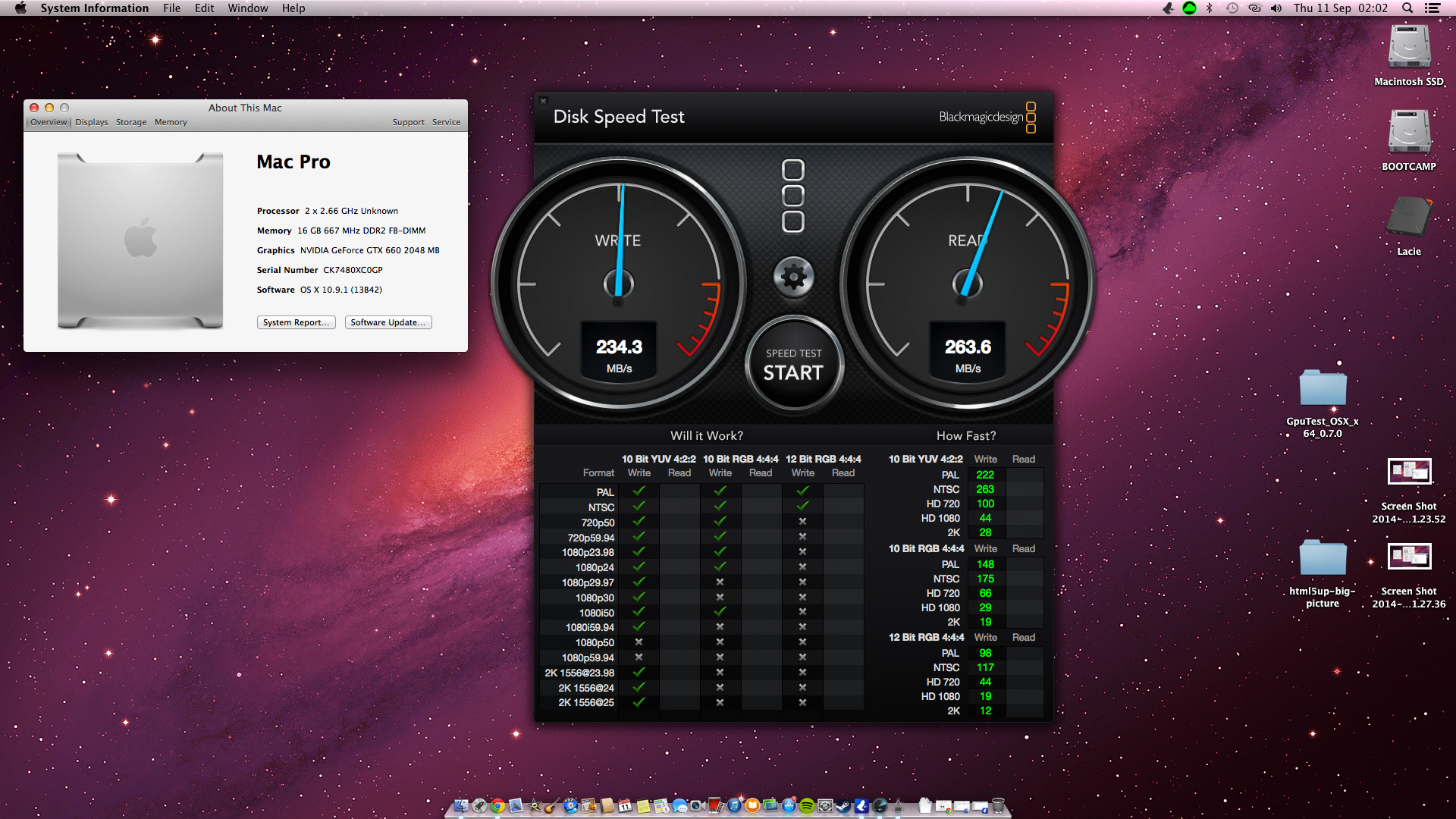Open iTunes from the Dock
Screen dimensions: 1456x819
point(734,805)
